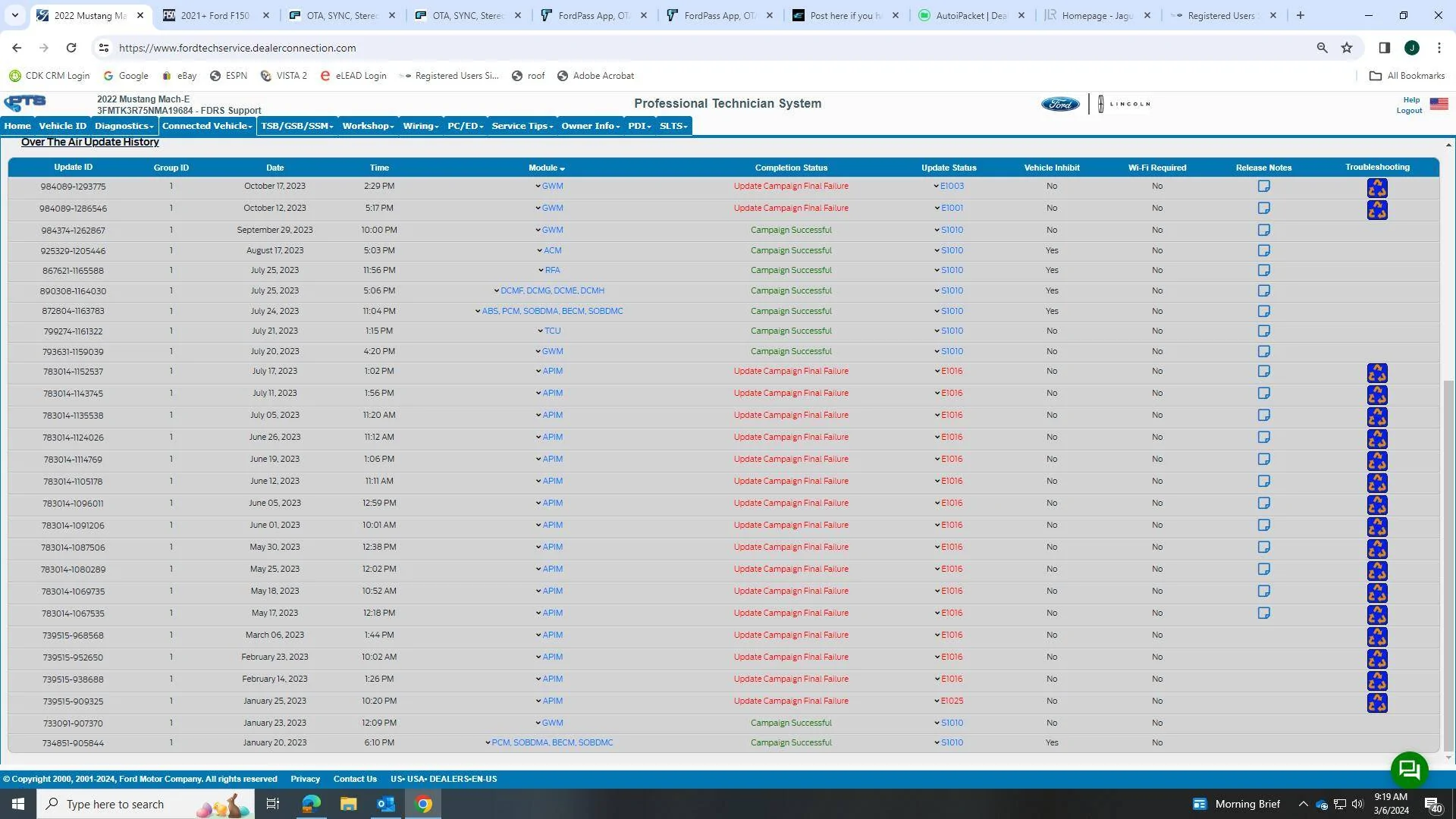
Task: Open release notes for update 872804-1163783
Action: point(1263,312)
